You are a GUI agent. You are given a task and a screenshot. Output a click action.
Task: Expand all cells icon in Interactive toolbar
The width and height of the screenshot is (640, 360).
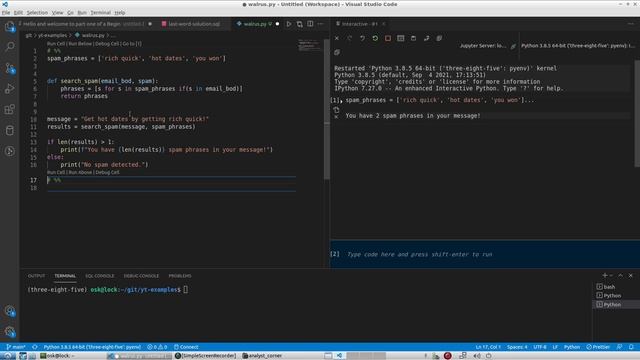pyautogui.click(x=439, y=38)
